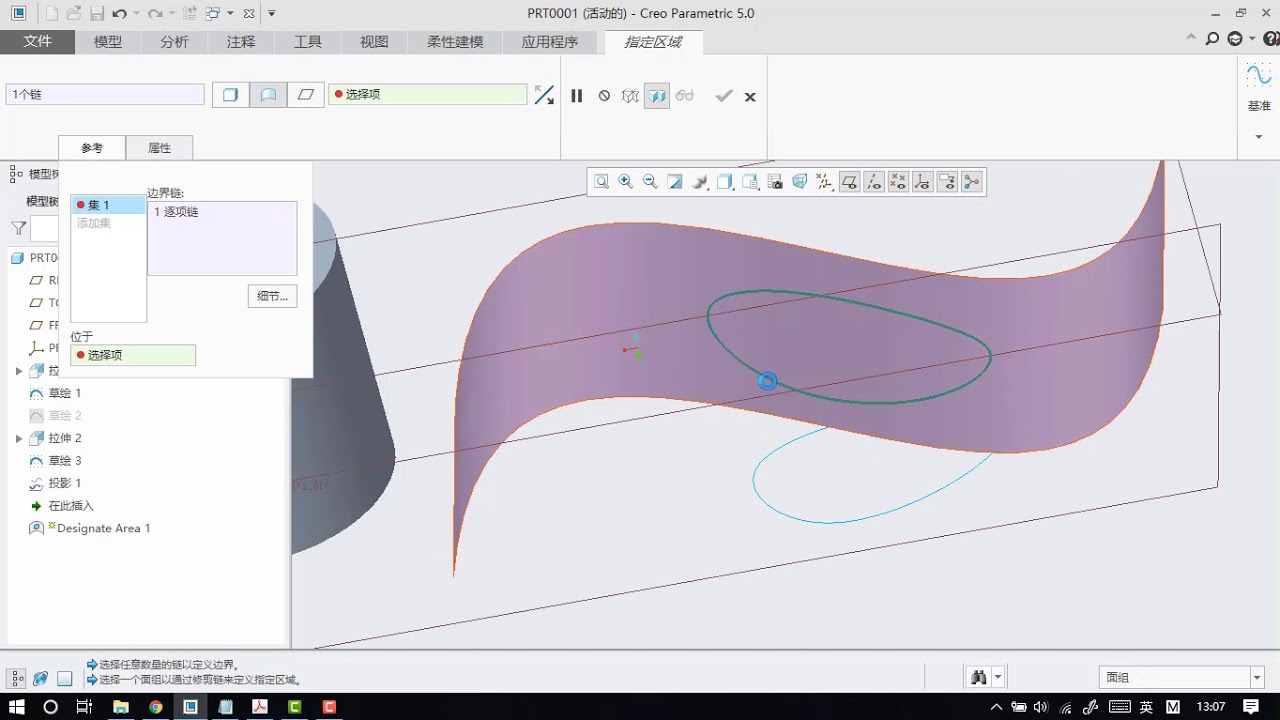Open the quick access toolbar customize arrow
The height and width of the screenshot is (720, 1280).
(x=272, y=14)
